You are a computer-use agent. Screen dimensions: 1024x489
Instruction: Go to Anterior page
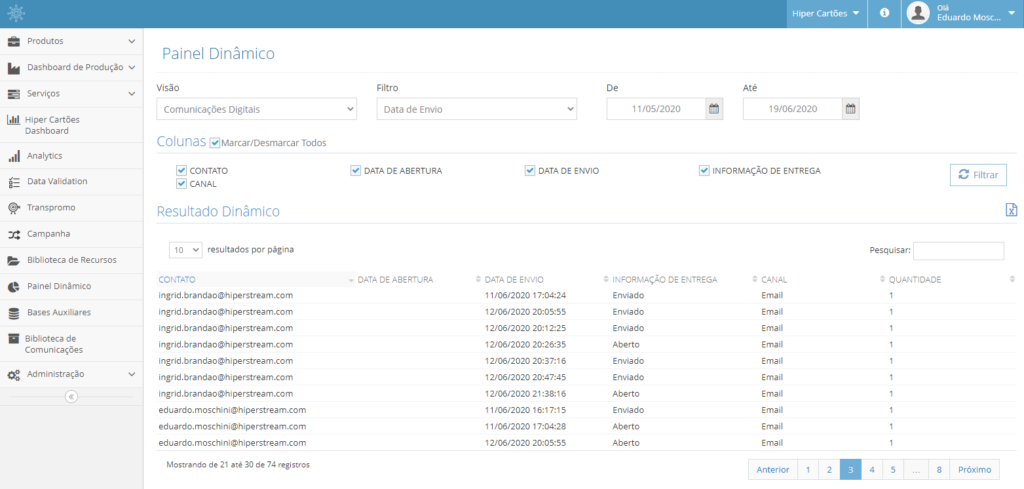point(773,469)
